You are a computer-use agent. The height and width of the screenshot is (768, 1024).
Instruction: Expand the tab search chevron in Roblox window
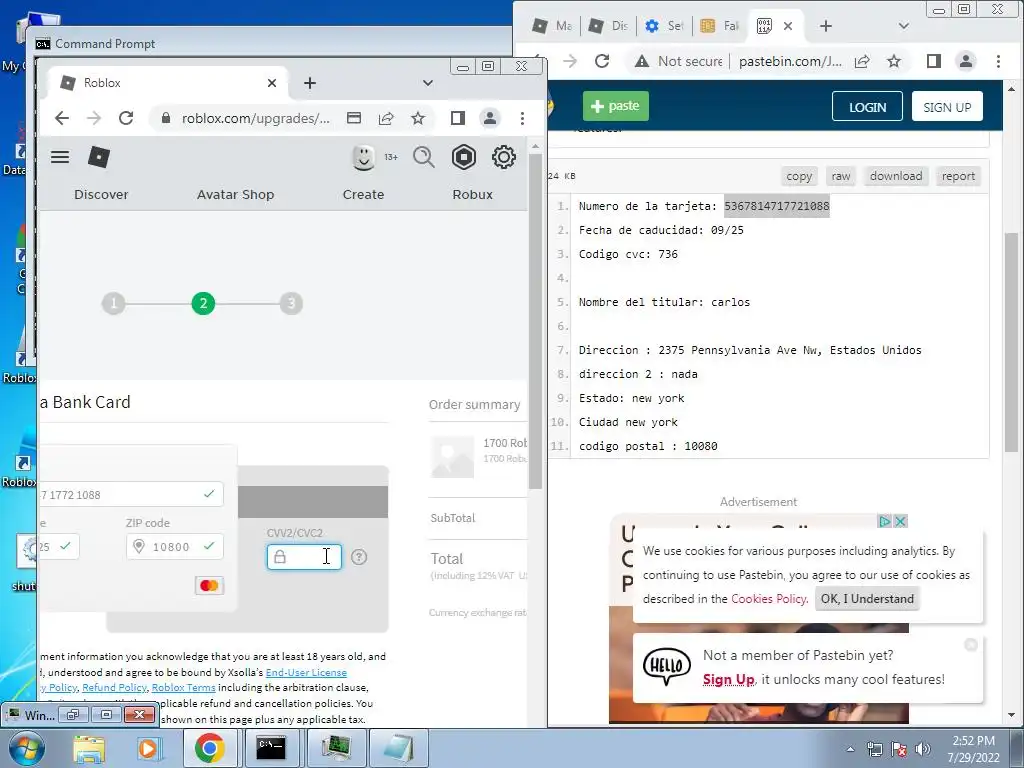coord(428,83)
